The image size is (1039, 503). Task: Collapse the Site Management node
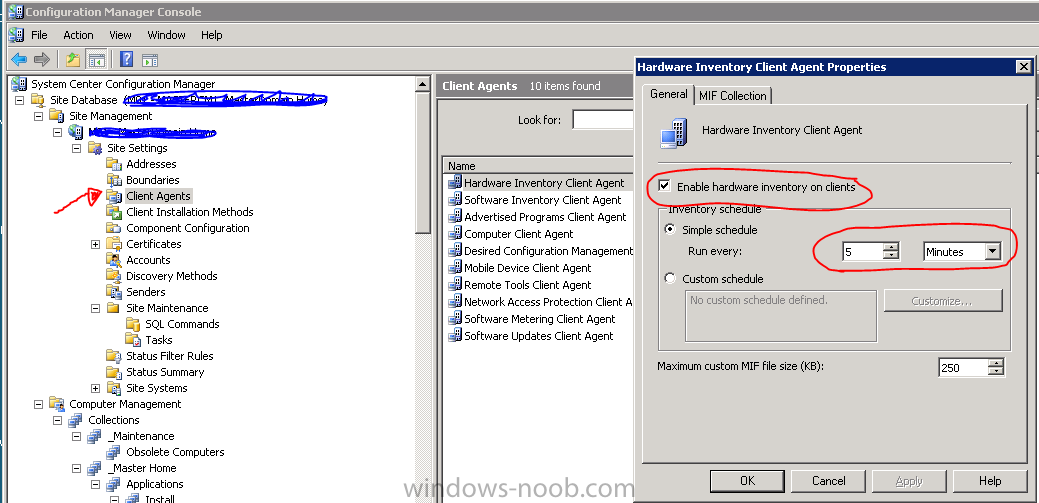(38, 116)
